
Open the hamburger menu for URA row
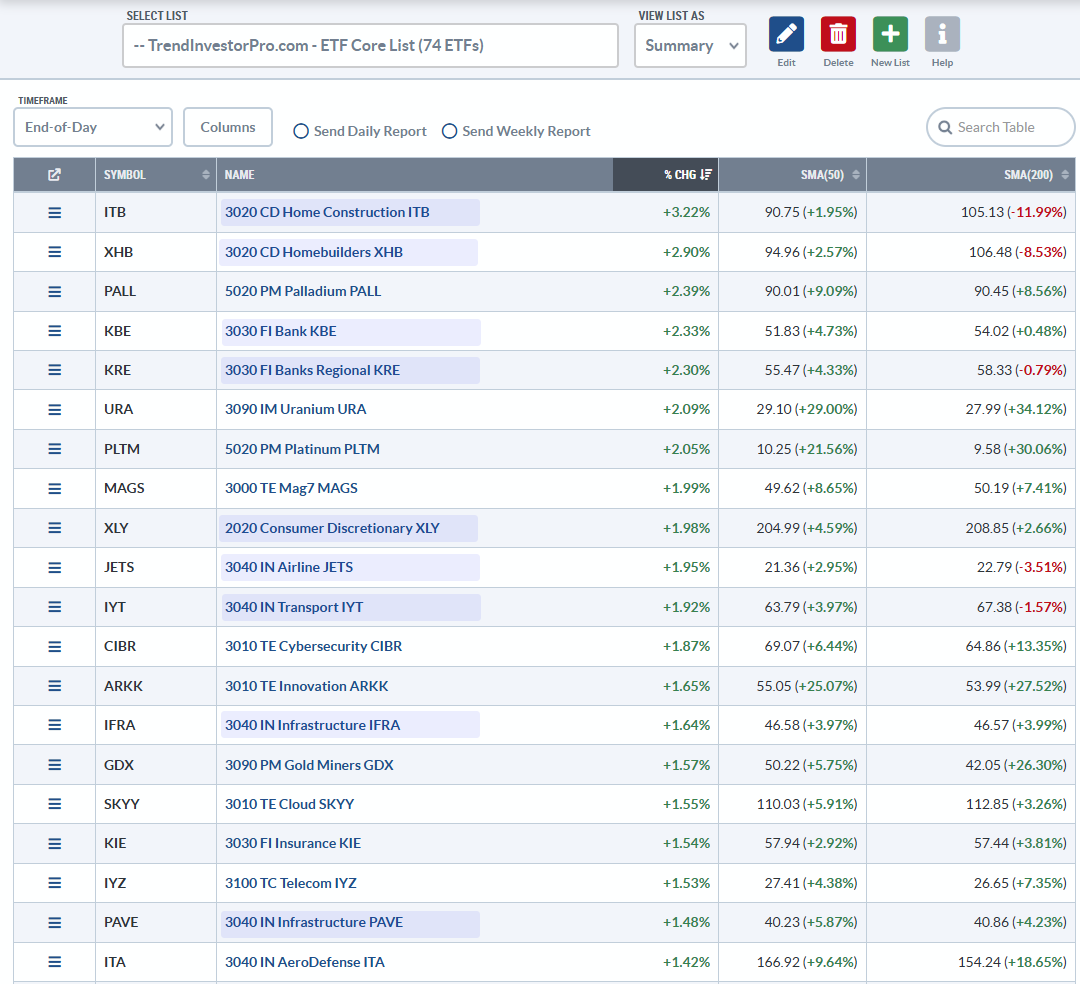54,410
